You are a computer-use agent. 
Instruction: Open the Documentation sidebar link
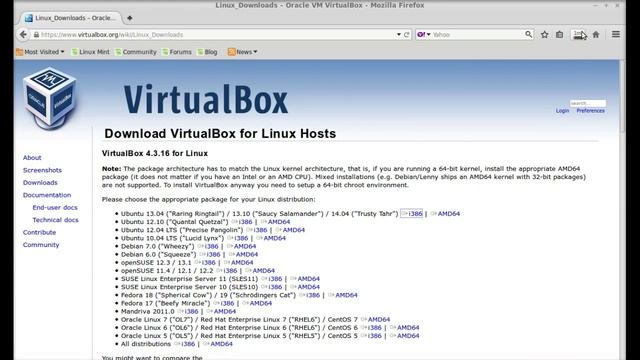point(47,195)
